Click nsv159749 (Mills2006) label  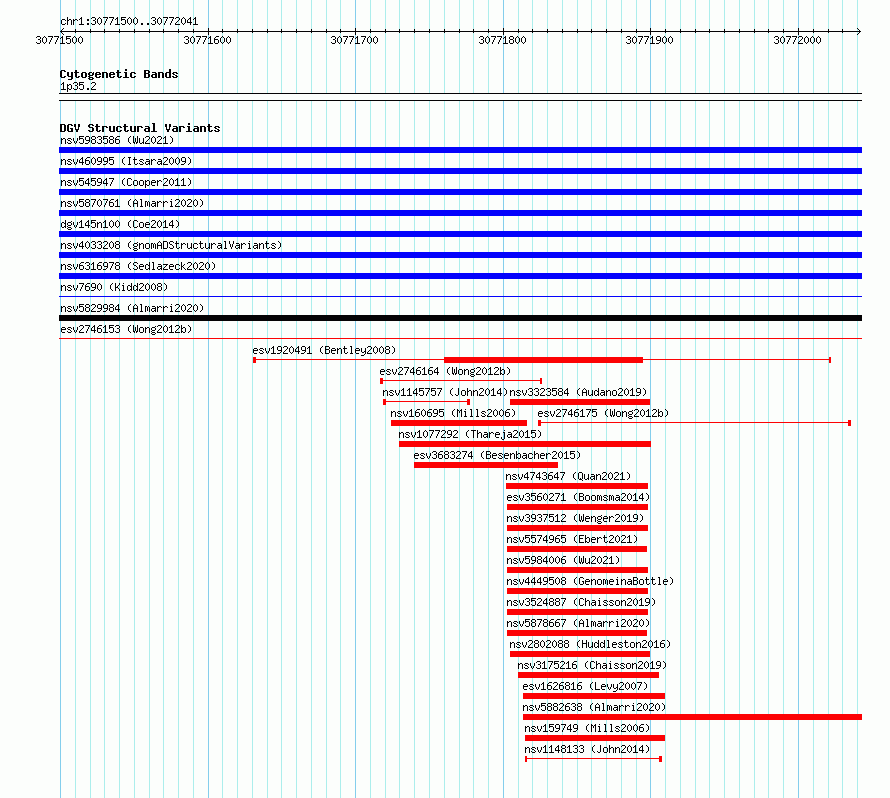pyautogui.click(x=587, y=728)
